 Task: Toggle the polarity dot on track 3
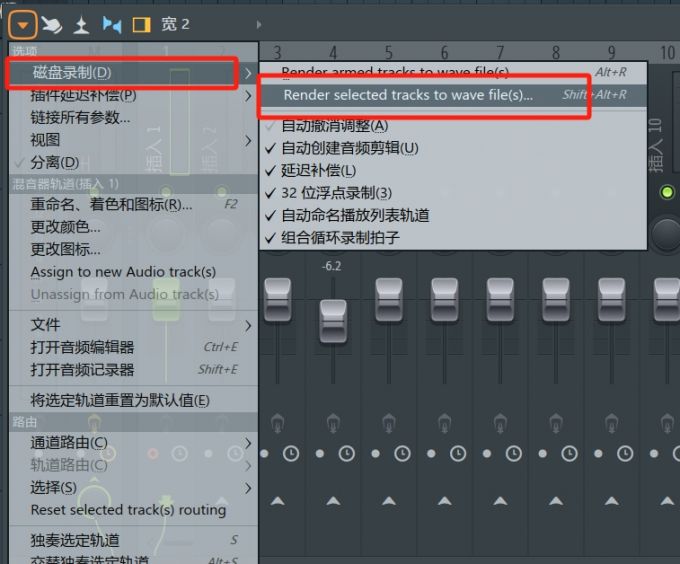point(264,454)
